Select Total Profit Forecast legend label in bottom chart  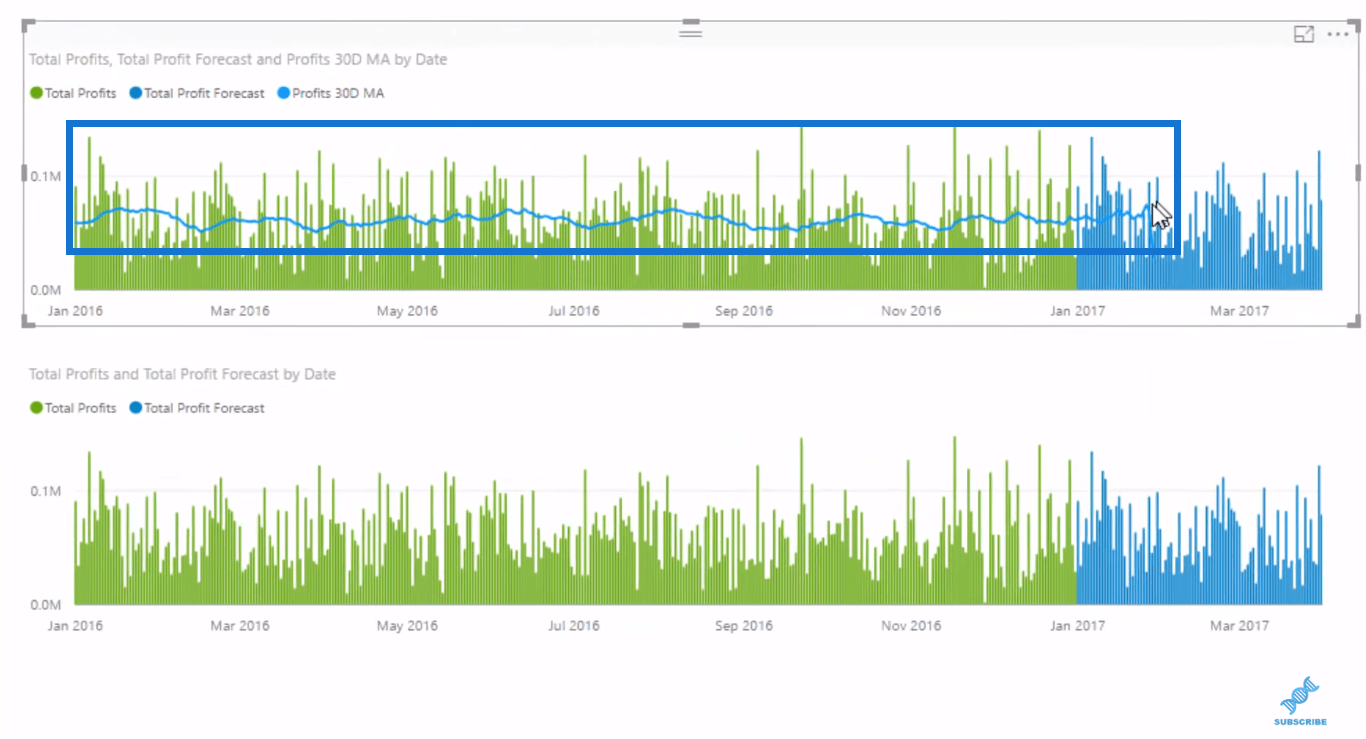click(x=204, y=408)
